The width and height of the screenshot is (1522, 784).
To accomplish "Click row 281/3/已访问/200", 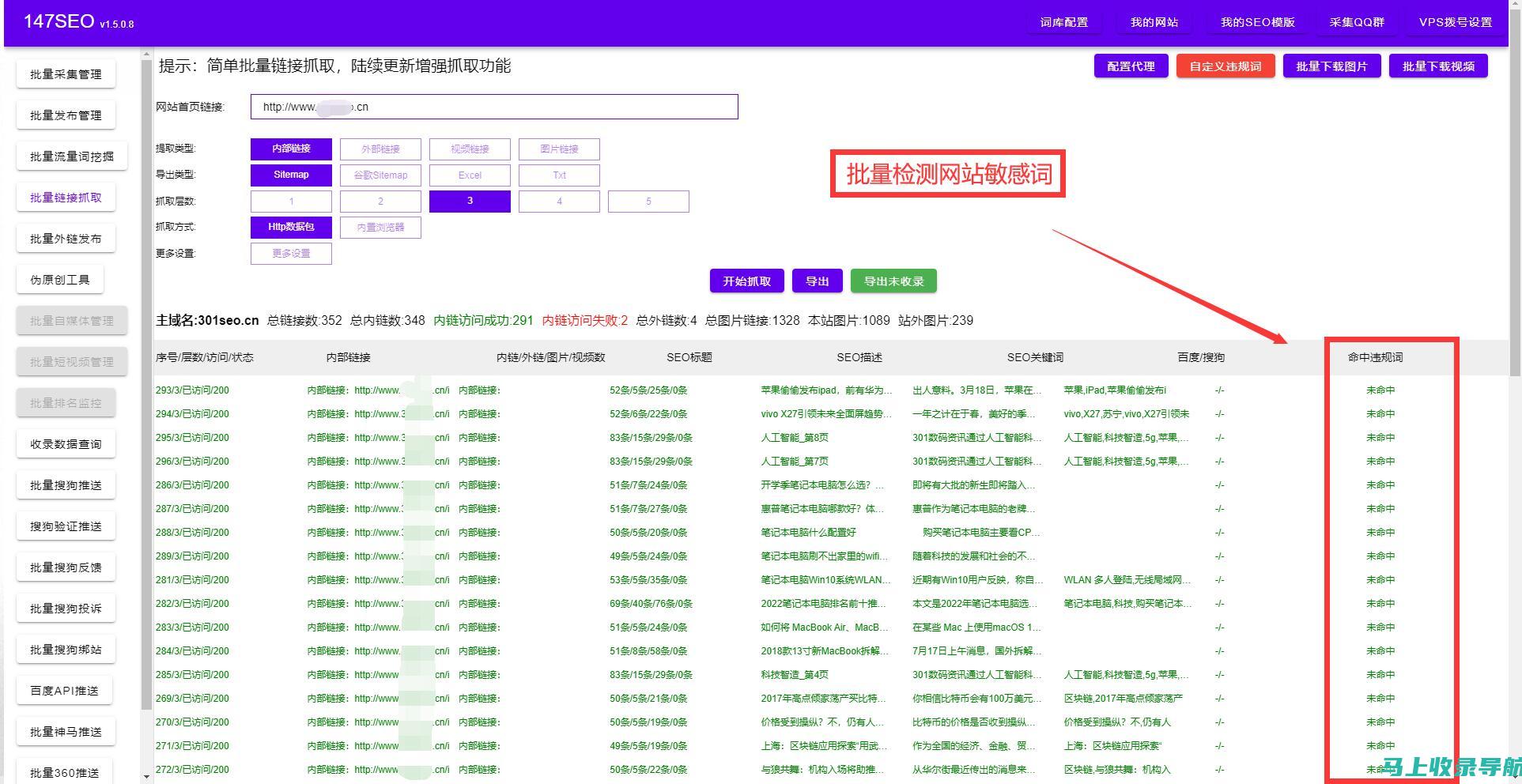I will pyautogui.click(x=192, y=580).
